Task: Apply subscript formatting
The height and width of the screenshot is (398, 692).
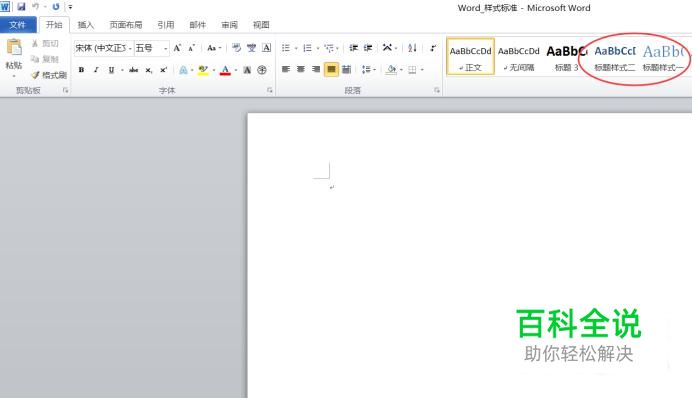Action: point(149,70)
